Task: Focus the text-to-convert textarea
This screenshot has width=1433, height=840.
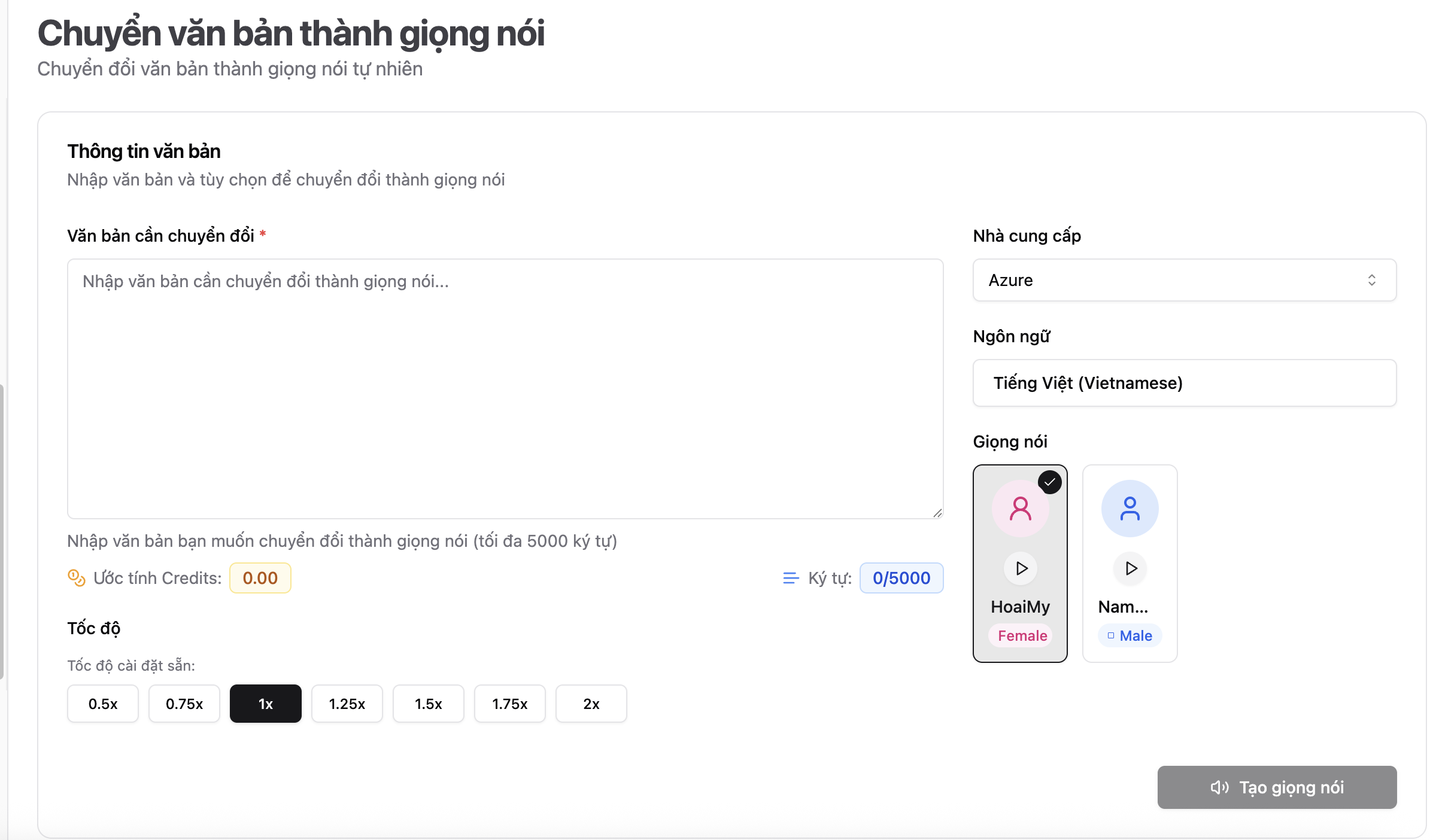Action: coord(505,389)
